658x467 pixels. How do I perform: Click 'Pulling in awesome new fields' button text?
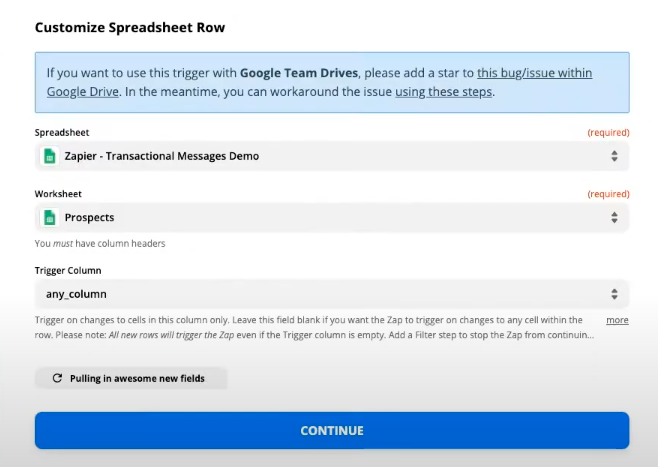[137, 378]
